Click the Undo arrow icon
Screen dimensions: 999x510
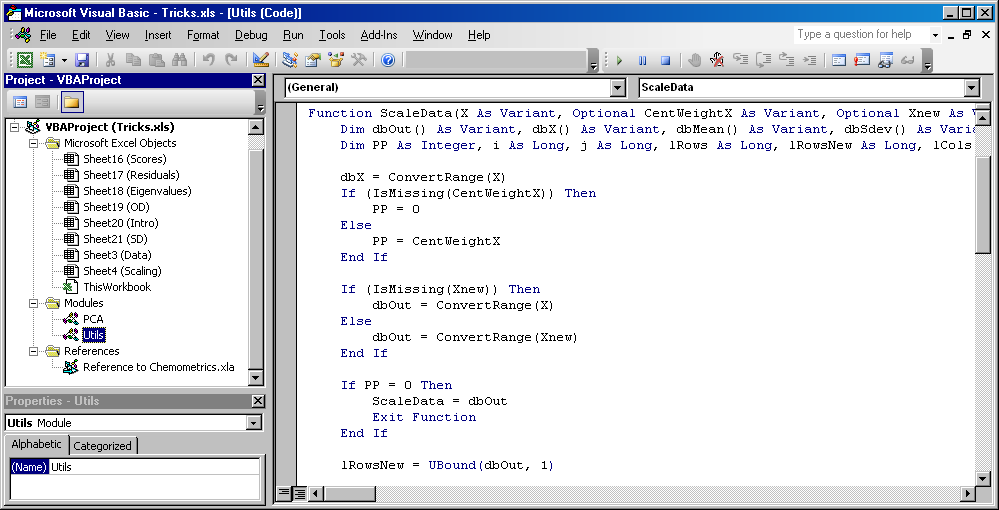208,60
